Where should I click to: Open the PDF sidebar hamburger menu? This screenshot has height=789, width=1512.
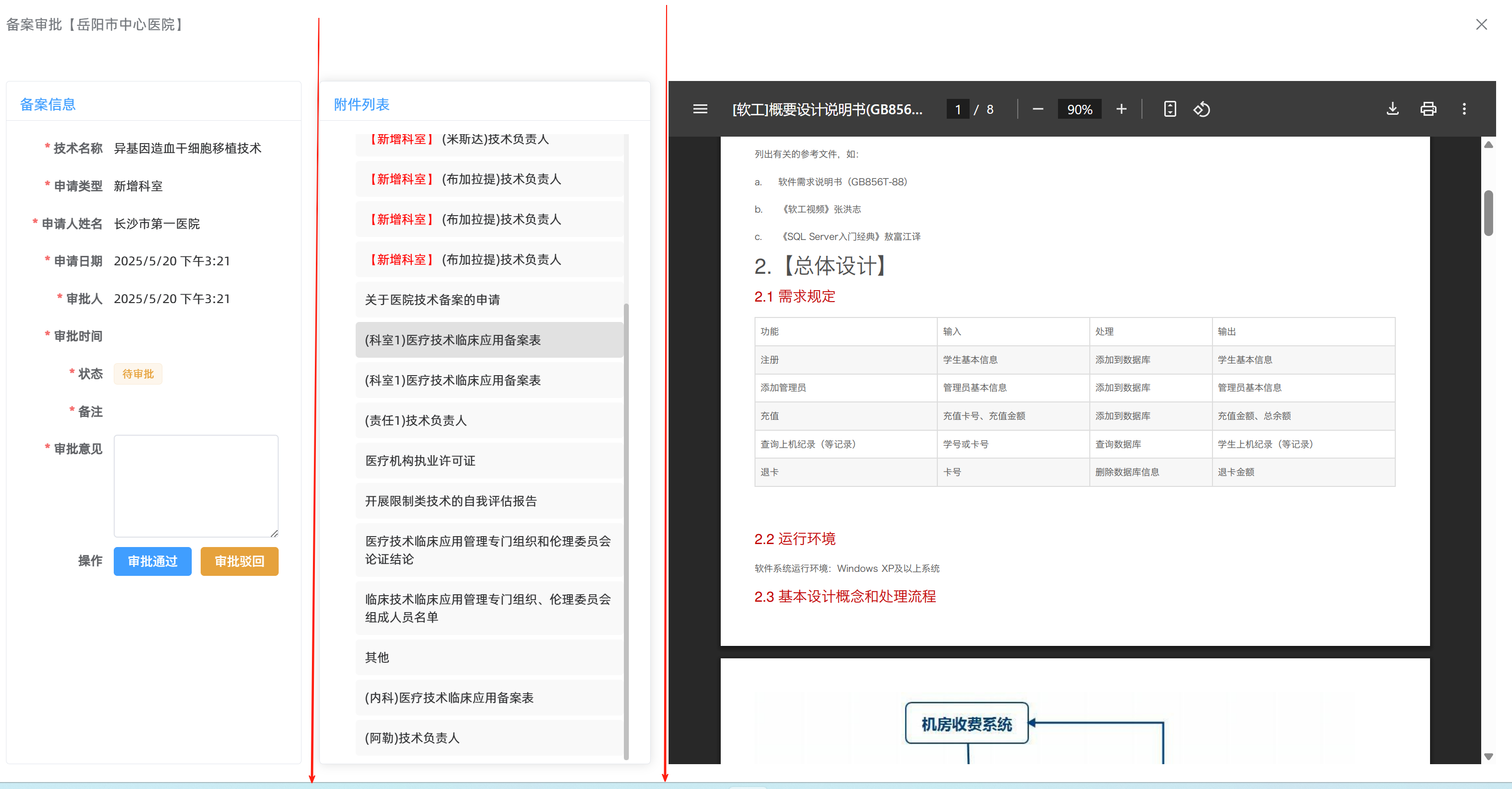click(x=700, y=109)
